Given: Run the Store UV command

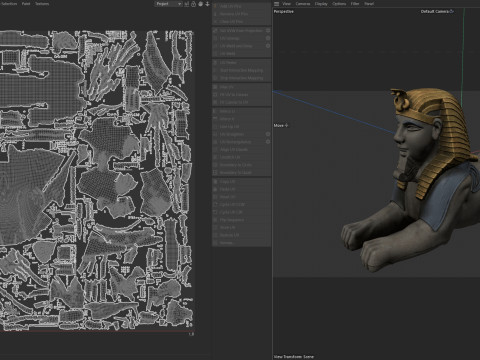Looking at the screenshot, I should tap(242, 228).
